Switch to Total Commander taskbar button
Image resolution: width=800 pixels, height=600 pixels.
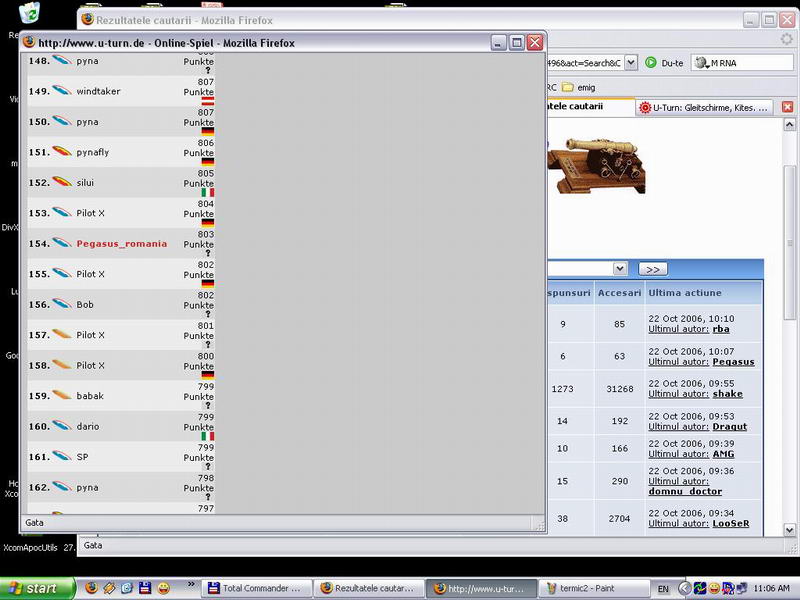pos(256,588)
